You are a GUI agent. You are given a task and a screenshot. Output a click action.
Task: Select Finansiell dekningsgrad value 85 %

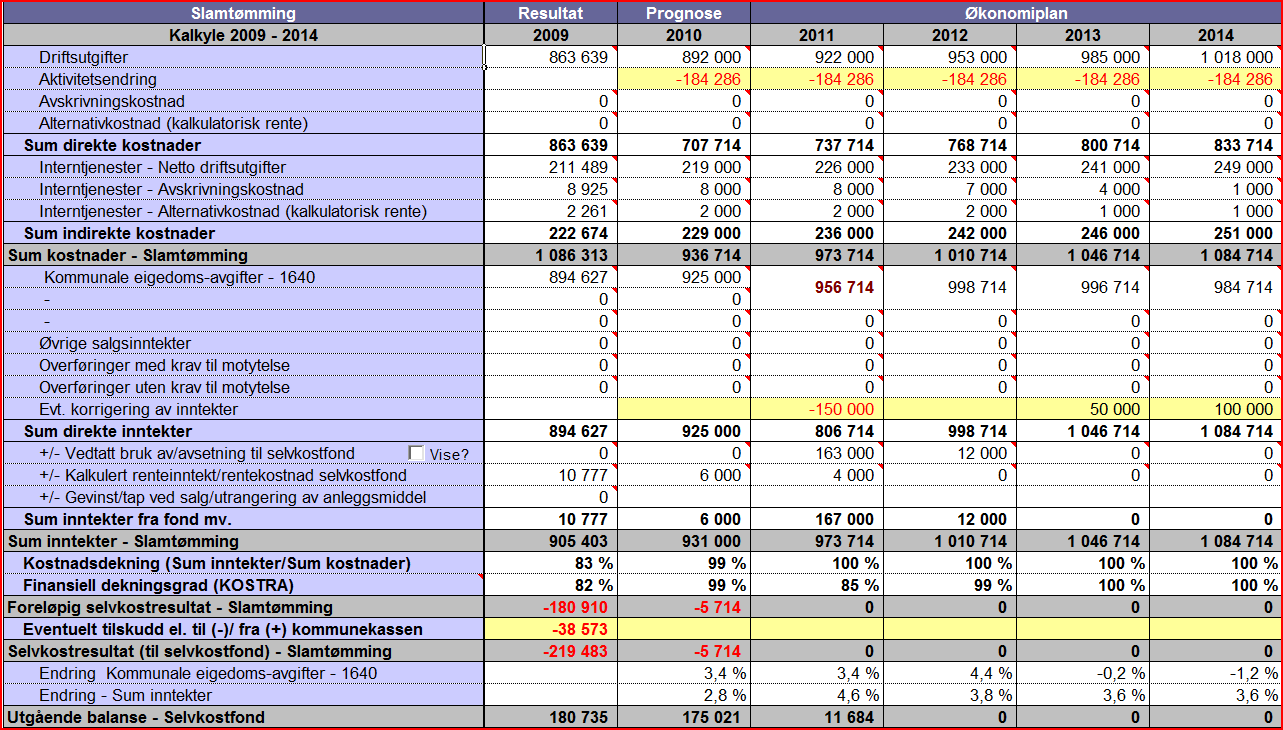817,585
